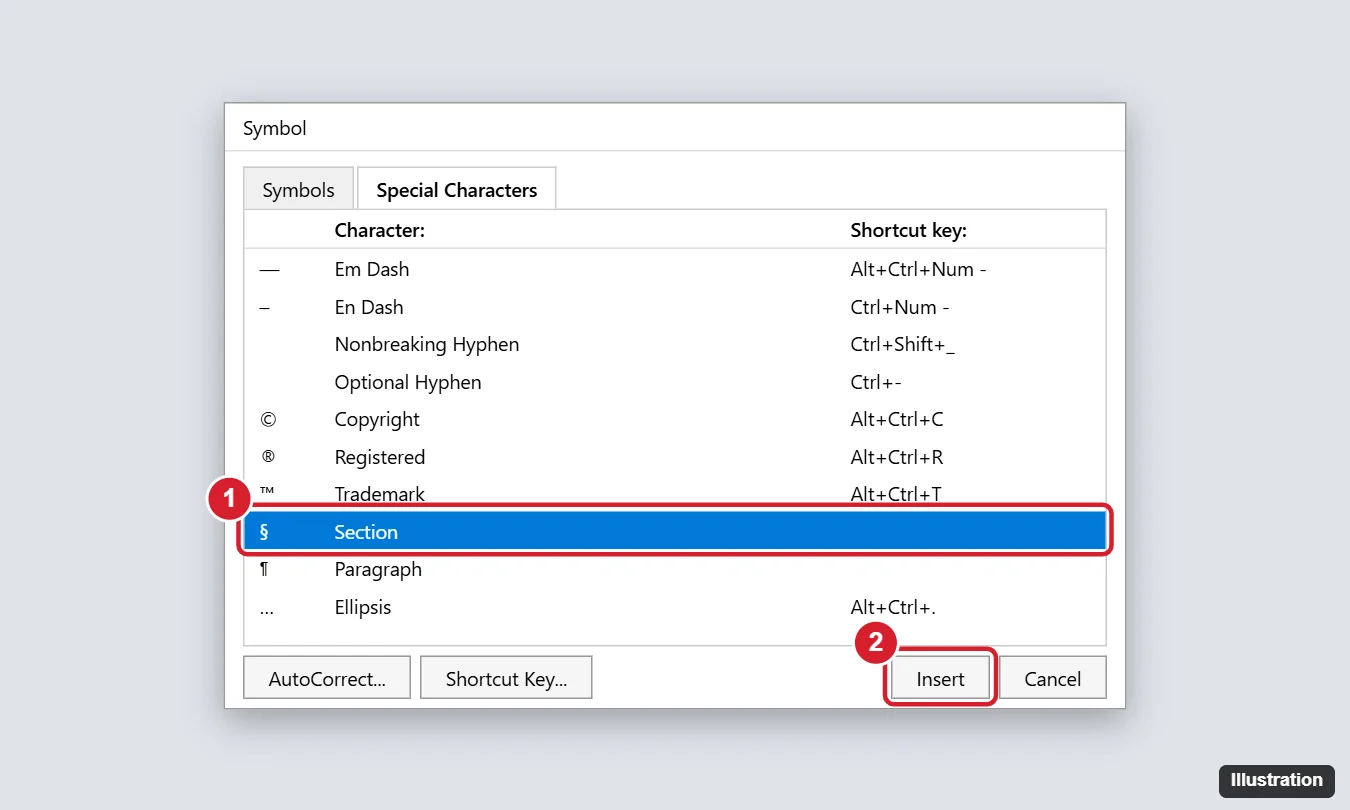
Task: Select the Paragraph character row
Action: coord(675,570)
